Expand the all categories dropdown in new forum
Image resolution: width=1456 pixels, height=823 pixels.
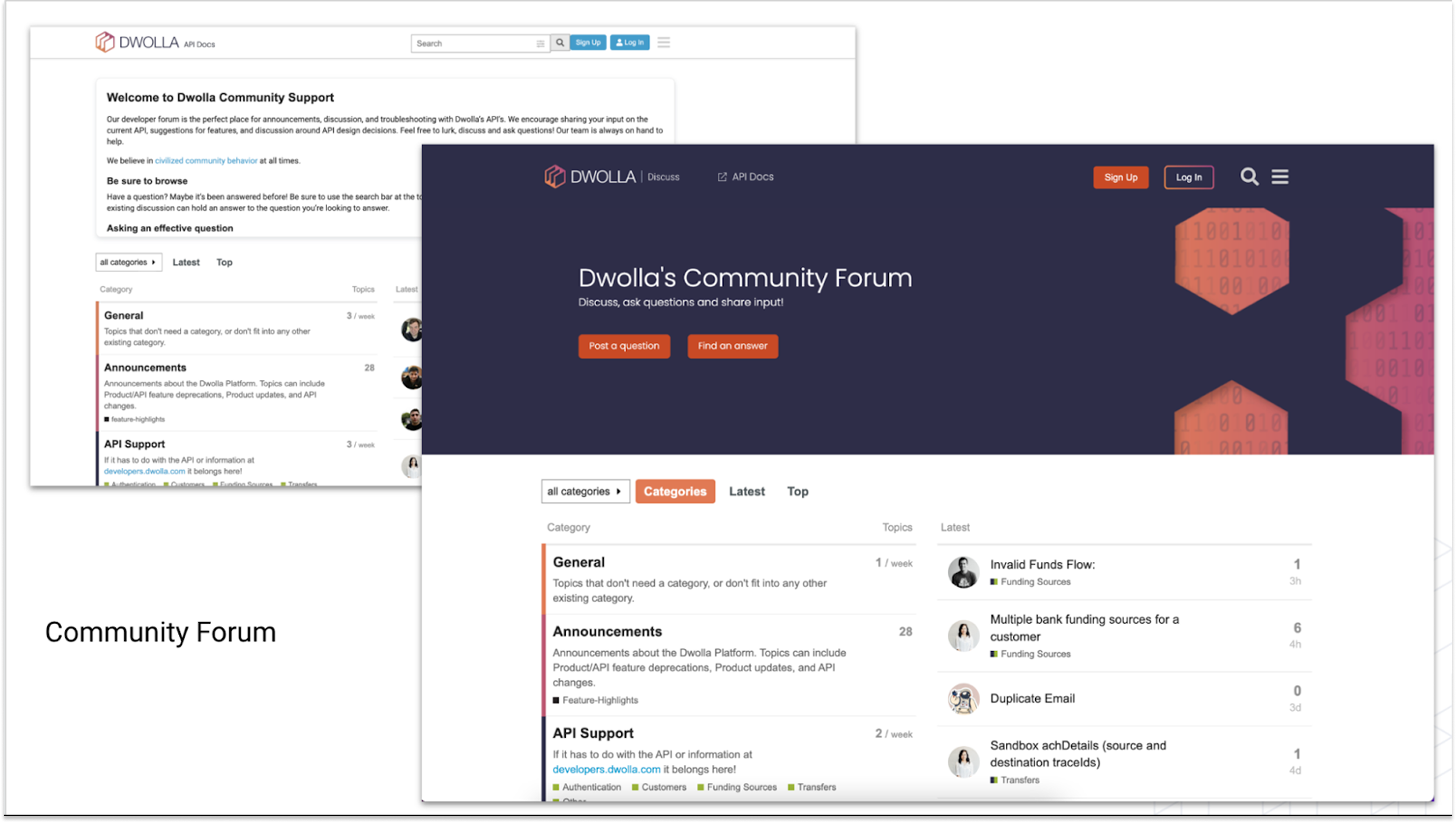pyautogui.click(x=585, y=491)
